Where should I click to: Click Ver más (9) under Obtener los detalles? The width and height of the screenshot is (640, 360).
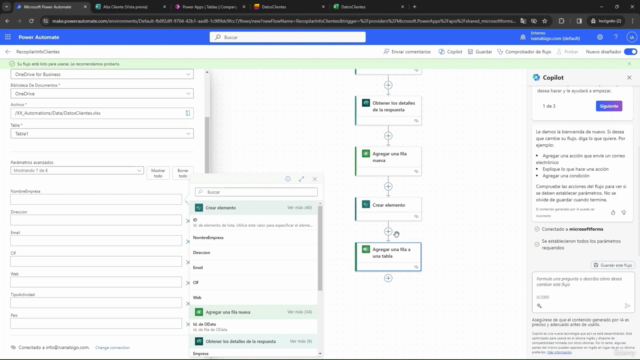coord(301,341)
